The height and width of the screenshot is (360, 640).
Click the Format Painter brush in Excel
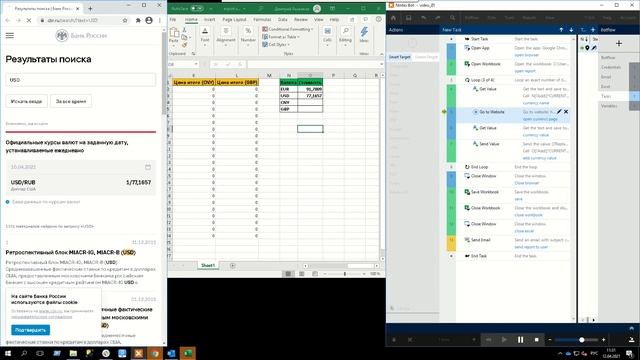(184, 44)
